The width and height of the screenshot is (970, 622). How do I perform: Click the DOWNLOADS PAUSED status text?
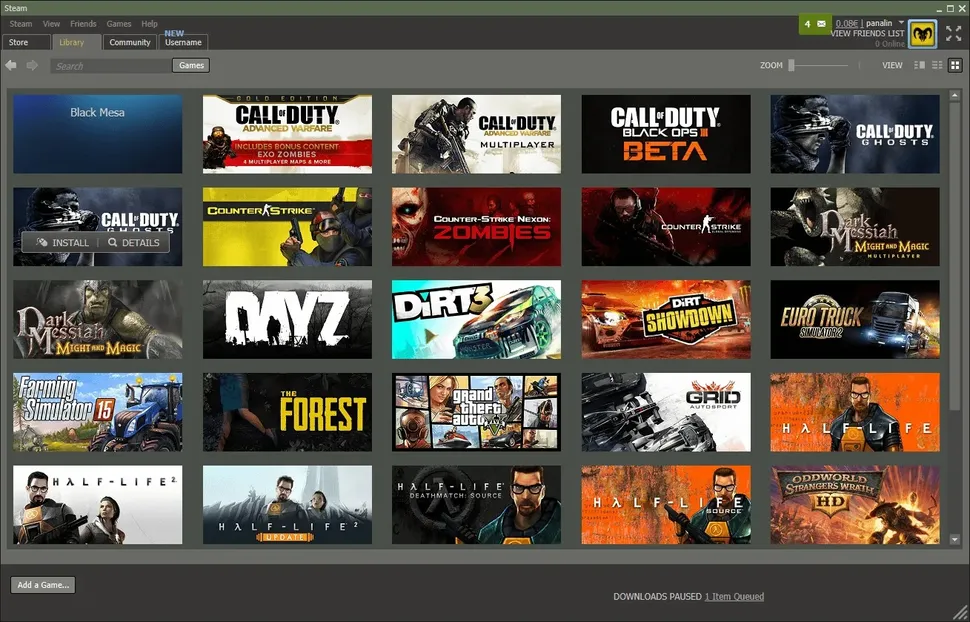pyautogui.click(x=658, y=597)
